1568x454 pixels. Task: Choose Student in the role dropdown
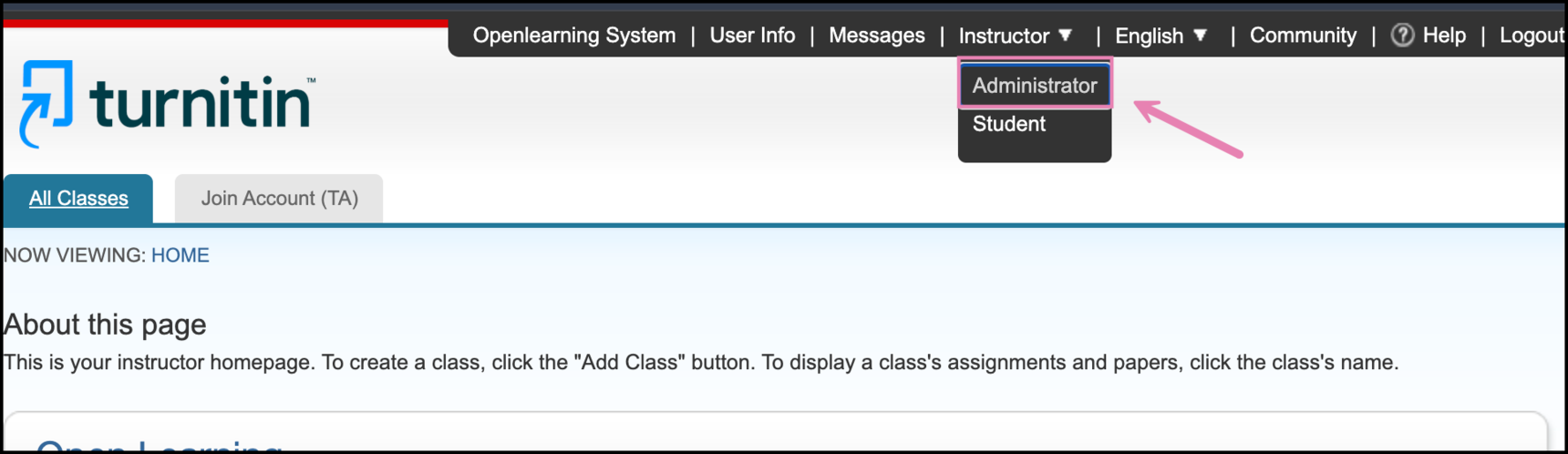1009,124
